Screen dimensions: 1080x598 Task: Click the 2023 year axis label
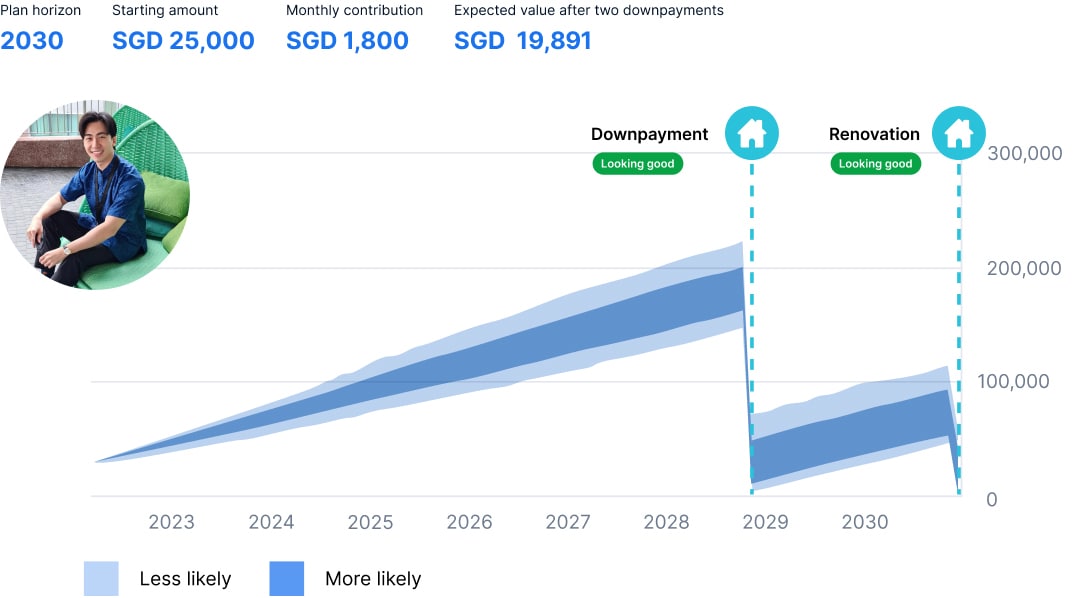pos(171,522)
